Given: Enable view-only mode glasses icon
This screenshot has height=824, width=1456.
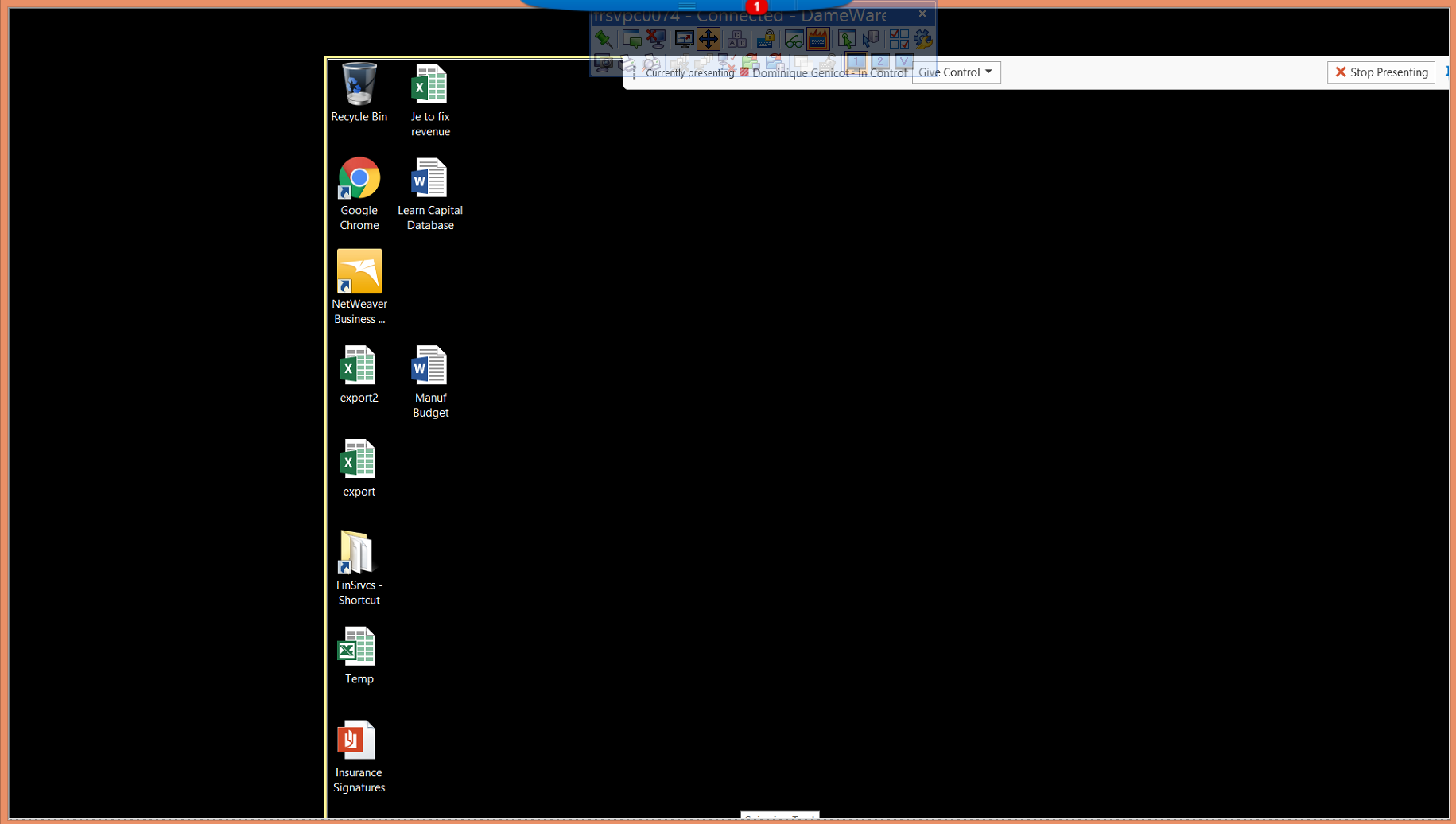Looking at the screenshot, I should coord(794,38).
